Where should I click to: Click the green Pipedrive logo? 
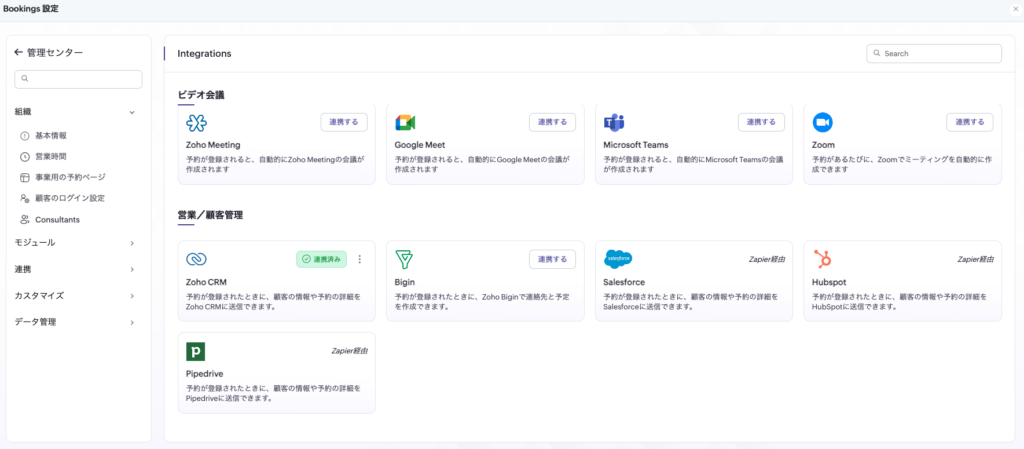pyautogui.click(x=197, y=351)
